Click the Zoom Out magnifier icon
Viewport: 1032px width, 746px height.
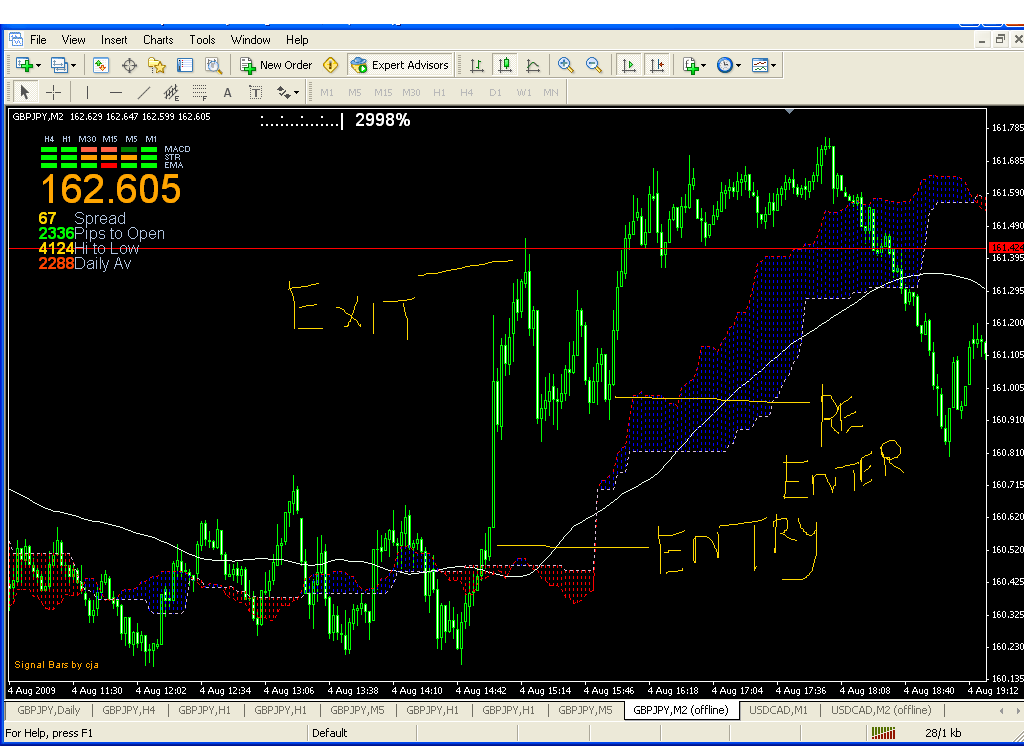tap(594, 65)
